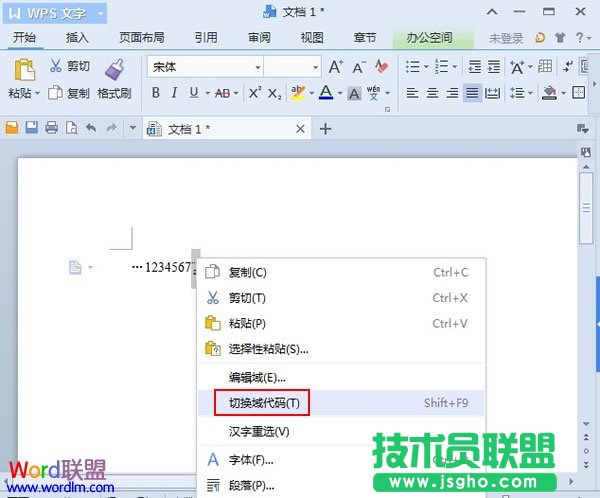This screenshot has width=600, height=498.
Task: Click the superscript X² icon
Action: 255,93
